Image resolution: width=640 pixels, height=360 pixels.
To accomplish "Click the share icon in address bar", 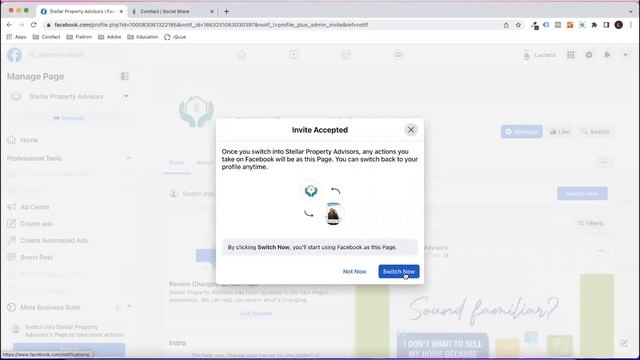I will [506, 25].
